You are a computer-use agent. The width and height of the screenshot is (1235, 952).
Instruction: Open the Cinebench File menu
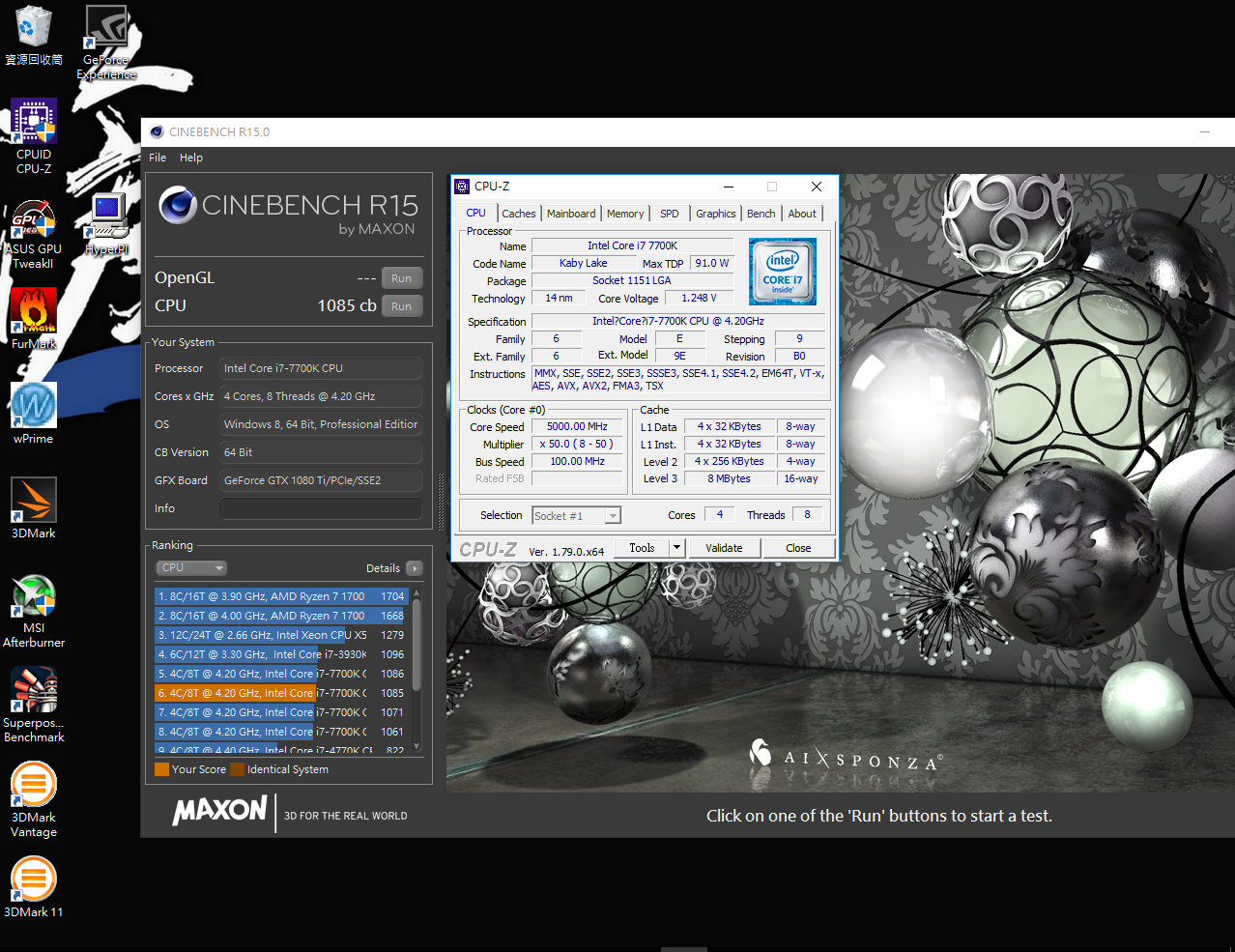click(x=158, y=158)
